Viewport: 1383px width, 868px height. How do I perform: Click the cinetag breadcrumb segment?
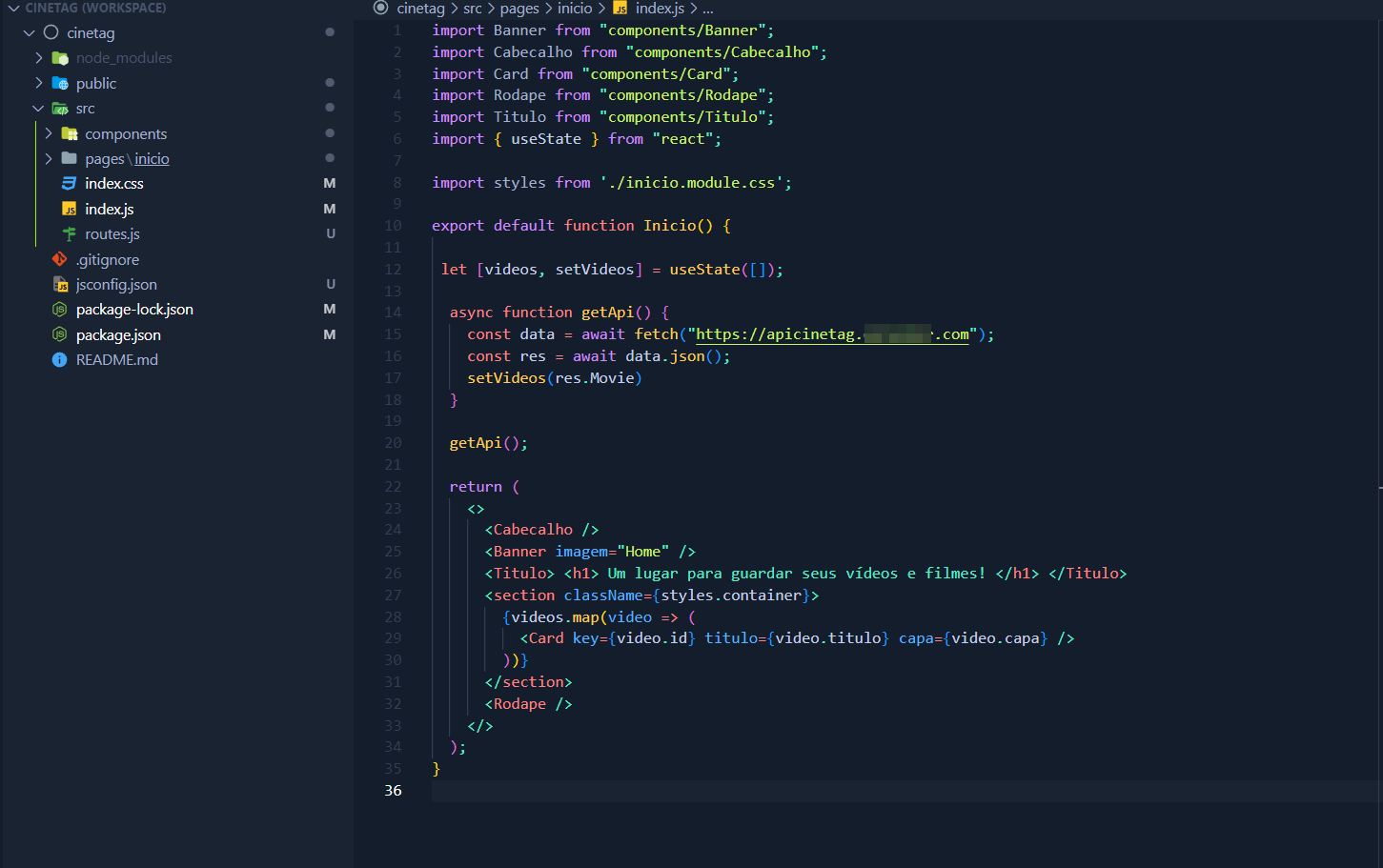(x=420, y=9)
